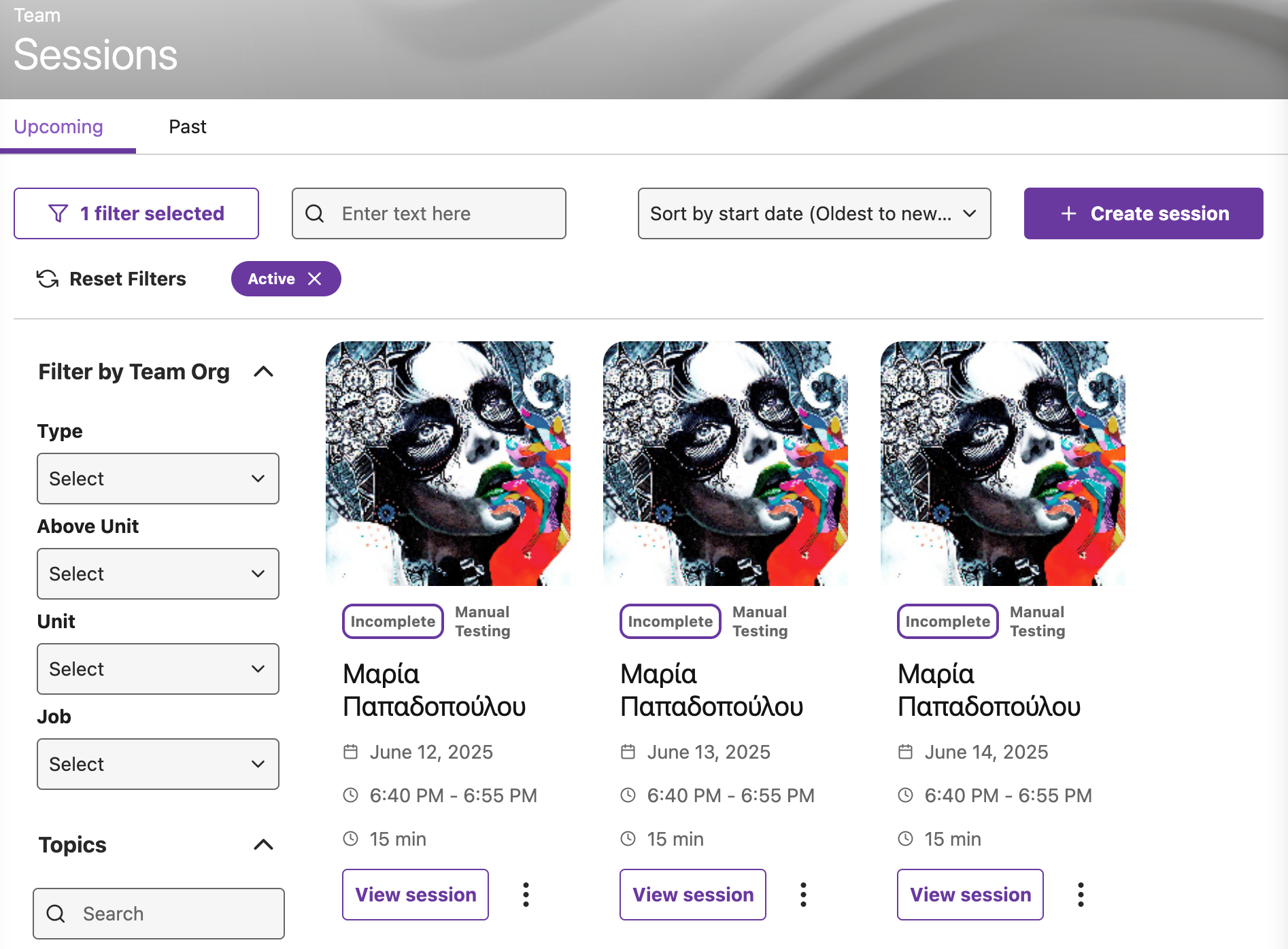Open the Job select dropdown
The width and height of the screenshot is (1288, 949).
tap(158, 764)
